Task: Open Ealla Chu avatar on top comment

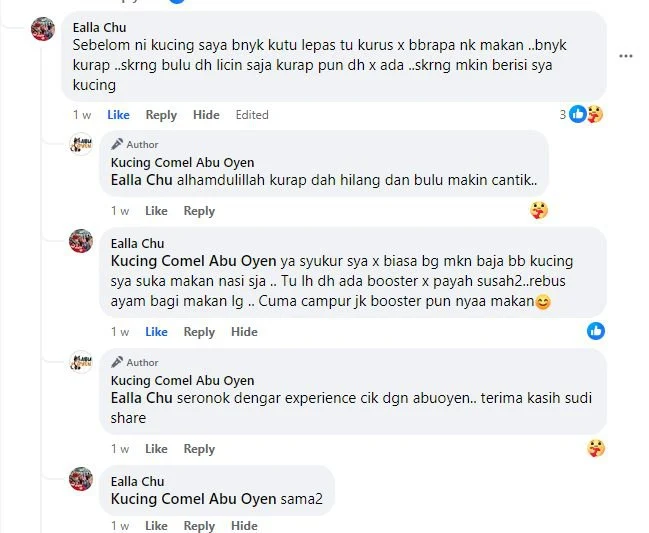Action: coord(43,29)
